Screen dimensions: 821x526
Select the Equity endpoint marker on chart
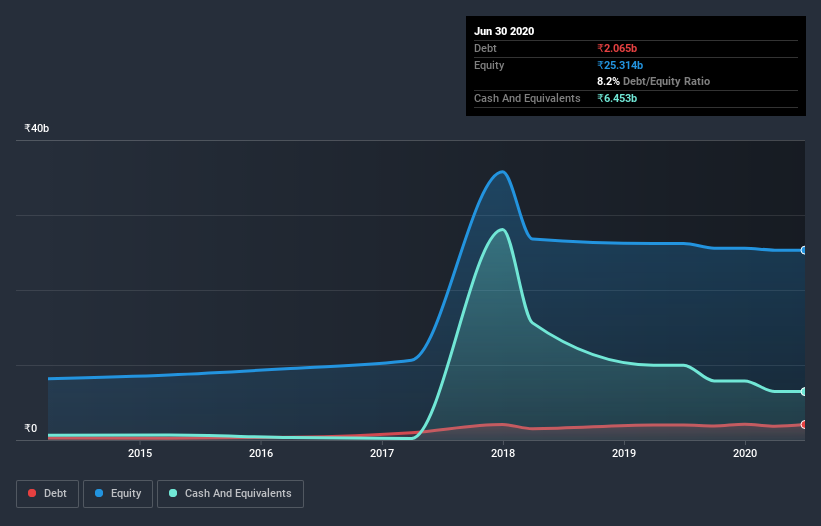coord(803,250)
